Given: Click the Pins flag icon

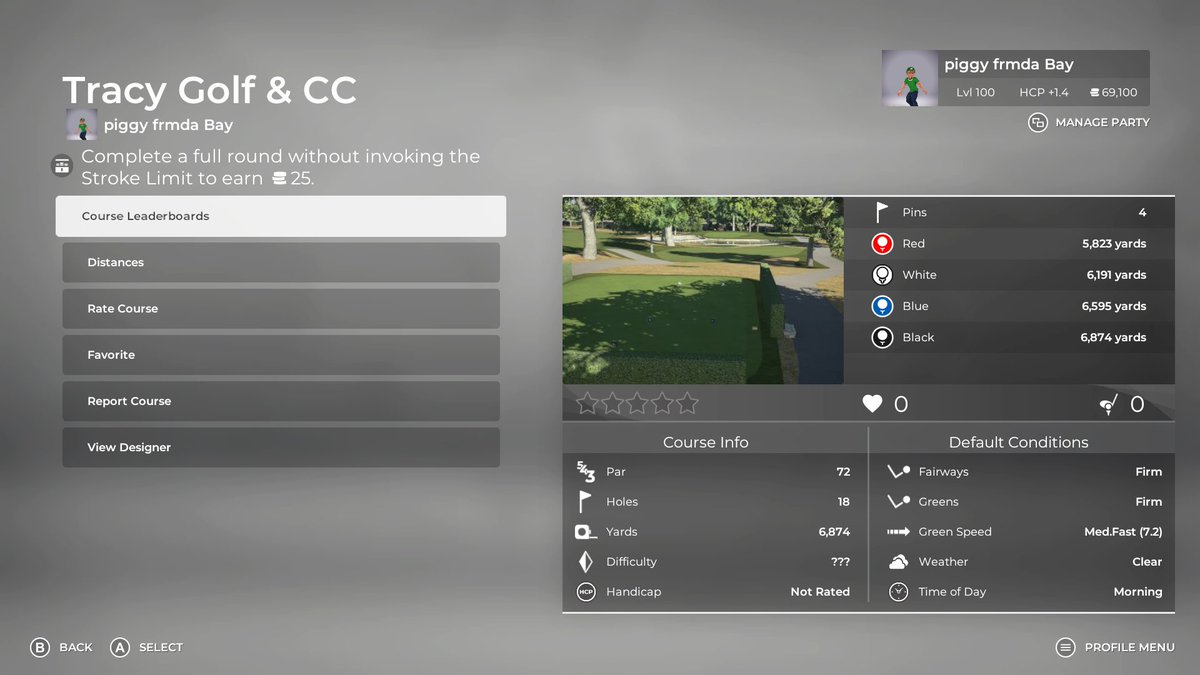Looking at the screenshot, I should click(882, 212).
